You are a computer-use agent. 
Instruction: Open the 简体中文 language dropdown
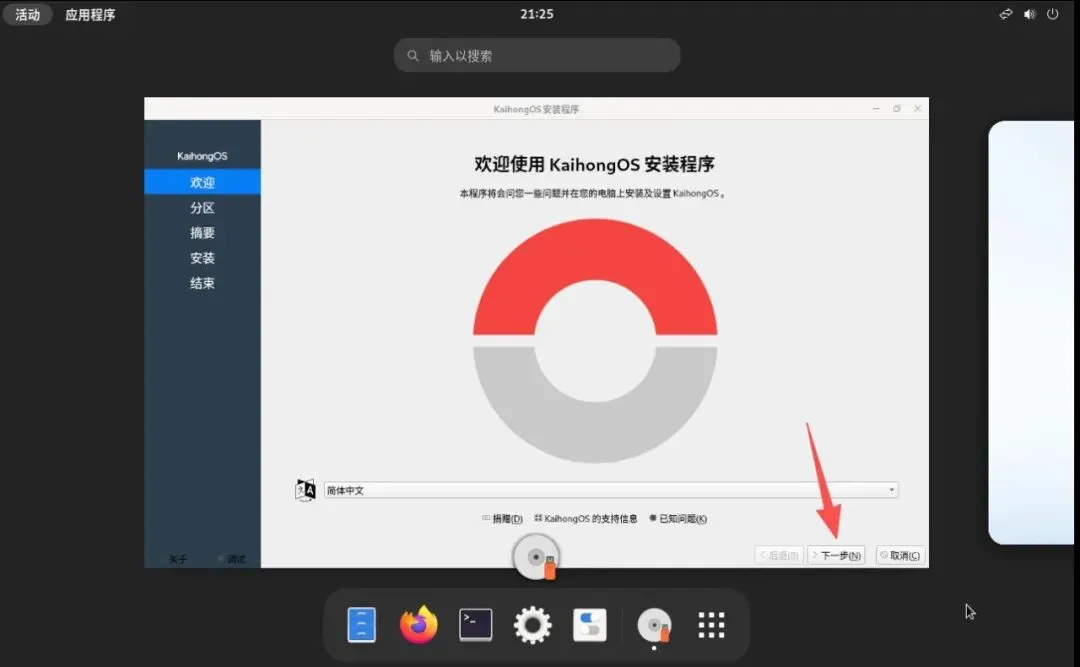pyautogui.click(x=611, y=490)
